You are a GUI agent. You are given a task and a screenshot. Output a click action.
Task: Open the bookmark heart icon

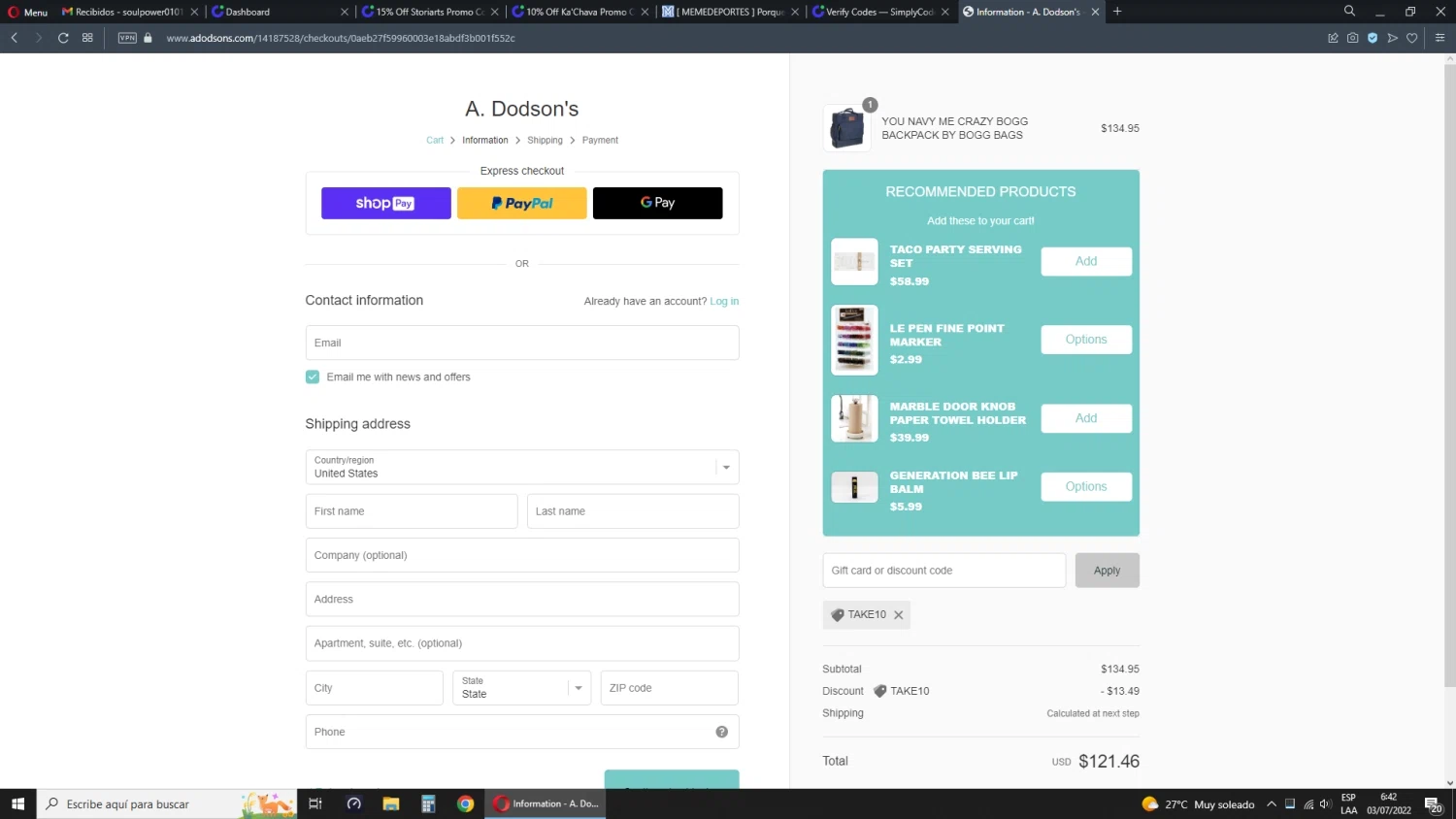click(1412, 38)
